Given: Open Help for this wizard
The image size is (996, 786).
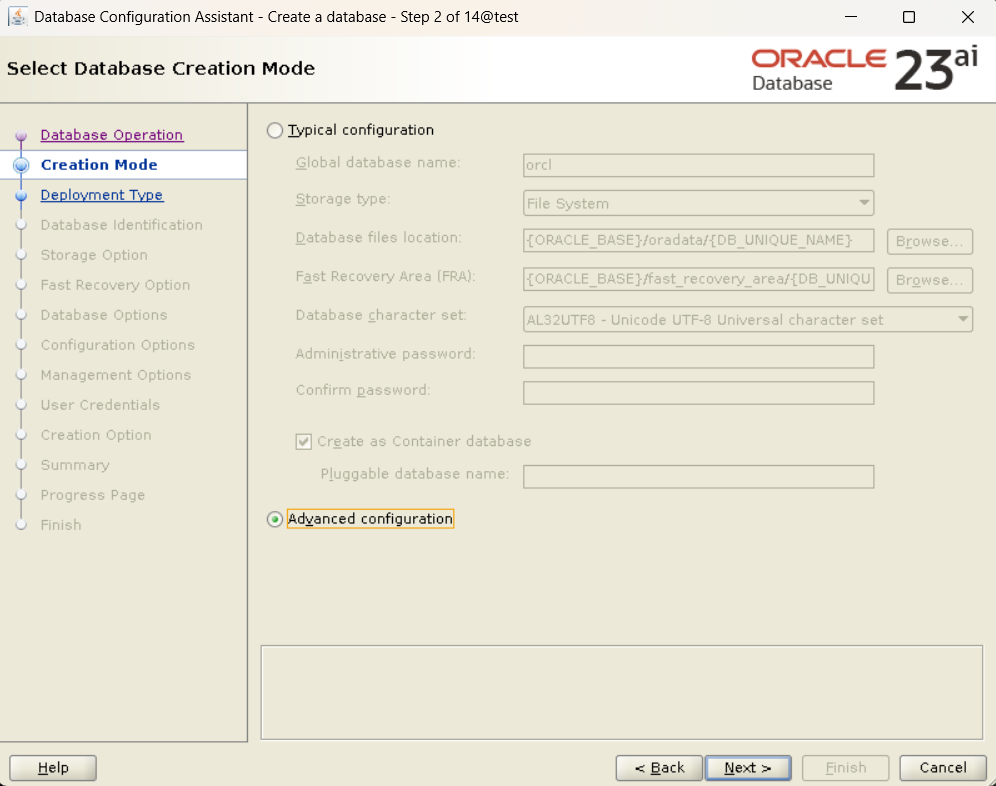Looking at the screenshot, I should pos(53,768).
